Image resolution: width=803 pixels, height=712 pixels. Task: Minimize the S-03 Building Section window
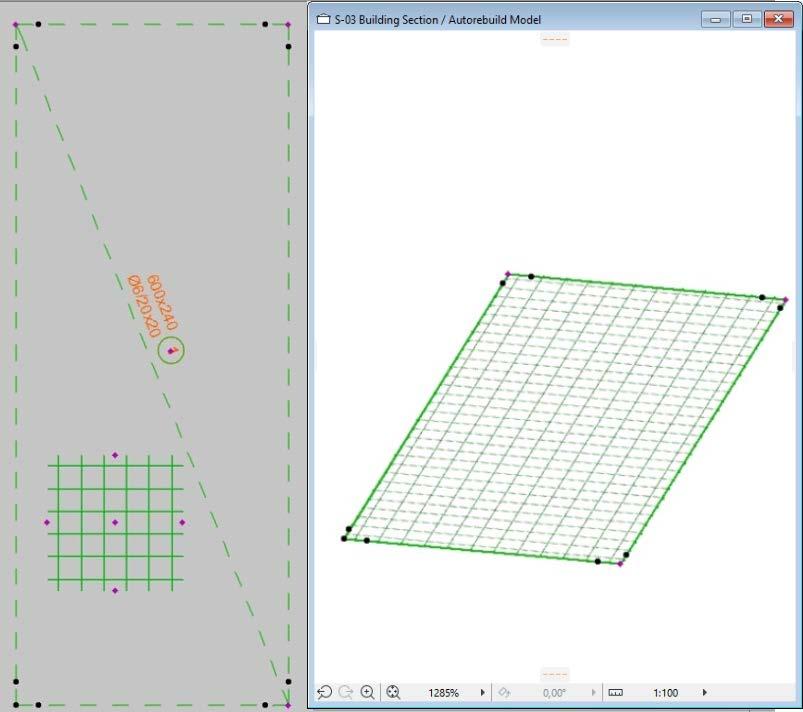click(x=715, y=19)
